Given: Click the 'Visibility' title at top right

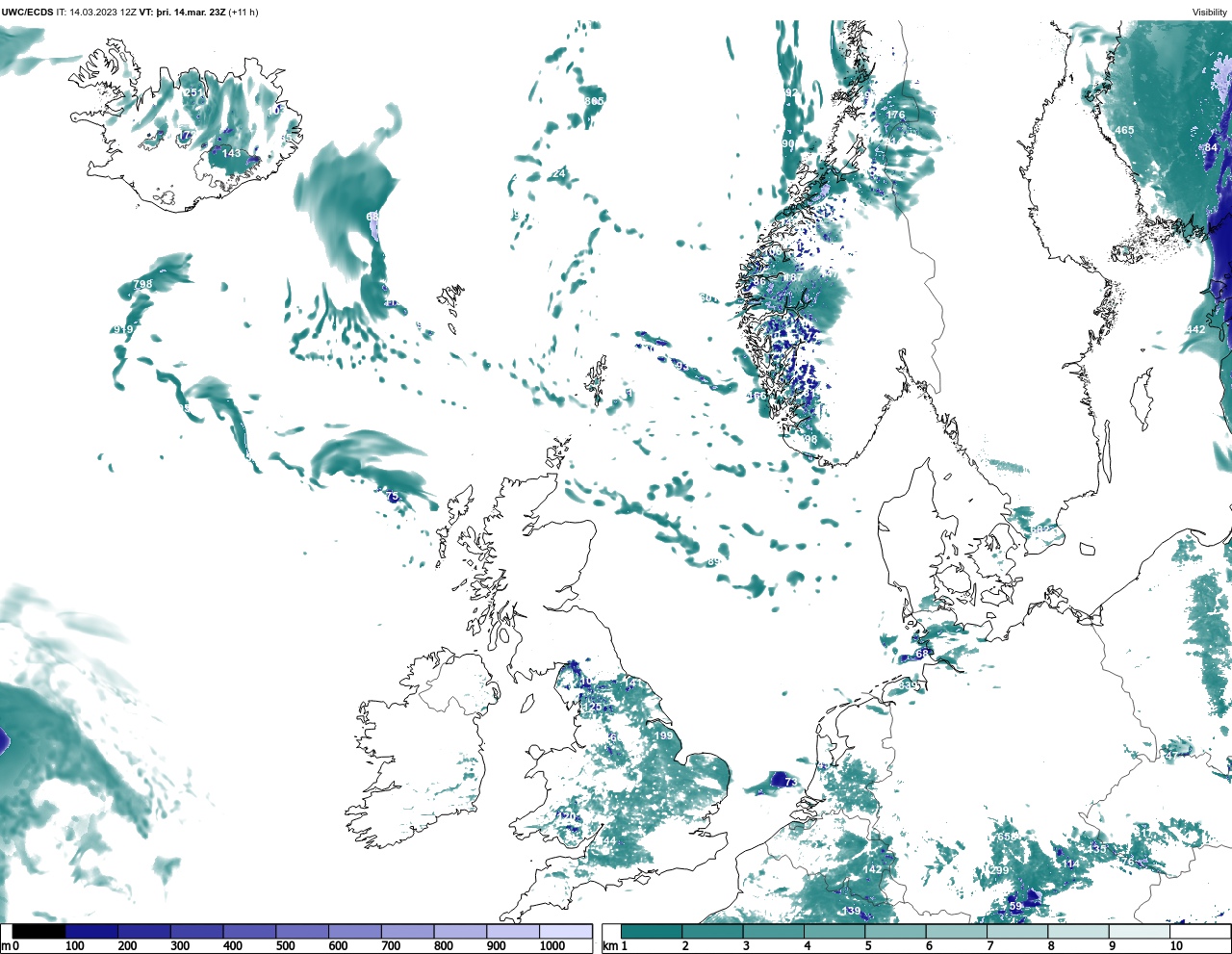Looking at the screenshot, I should [x=1210, y=12].
